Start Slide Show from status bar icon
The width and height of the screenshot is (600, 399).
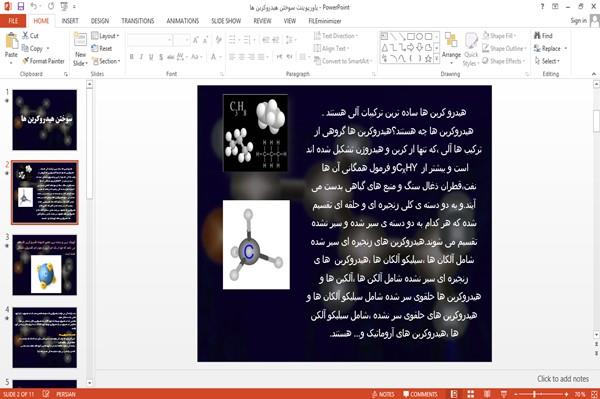point(504,394)
